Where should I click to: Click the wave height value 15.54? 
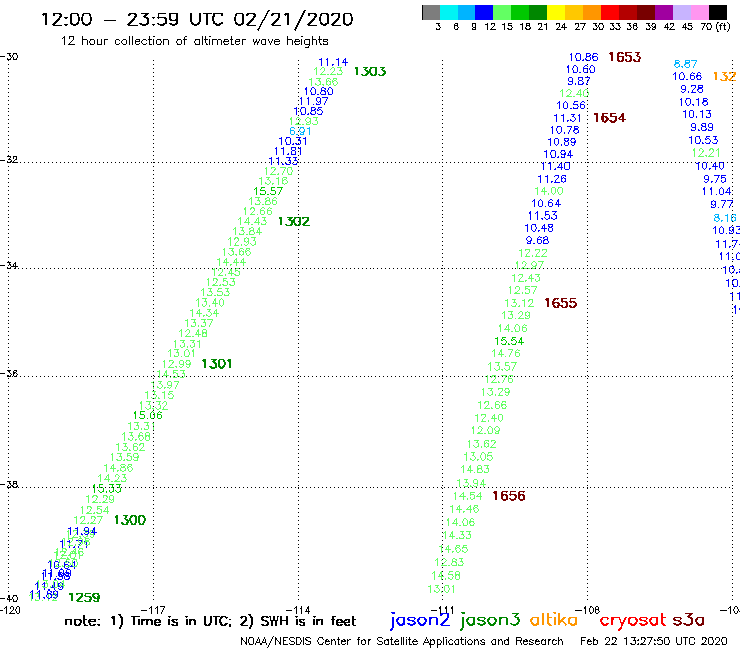click(x=509, y=341)
